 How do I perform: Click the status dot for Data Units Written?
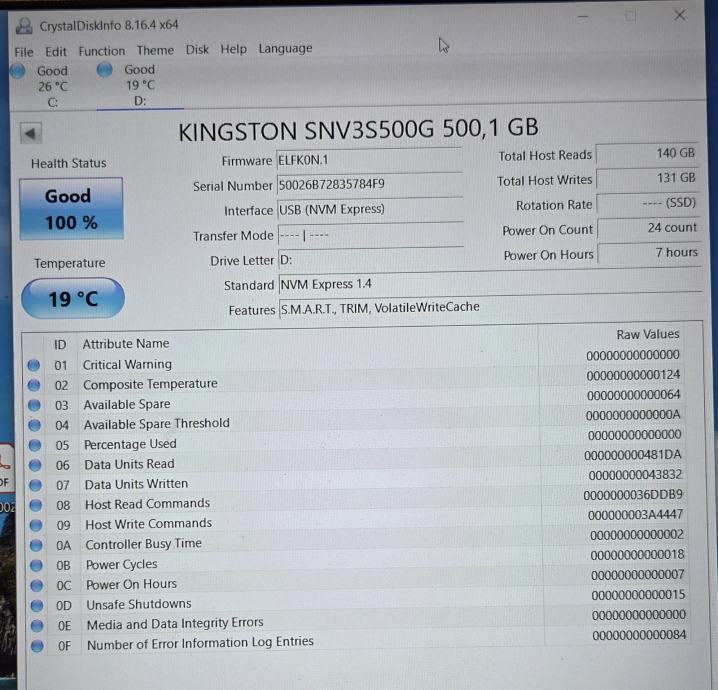tap(35, 485)
